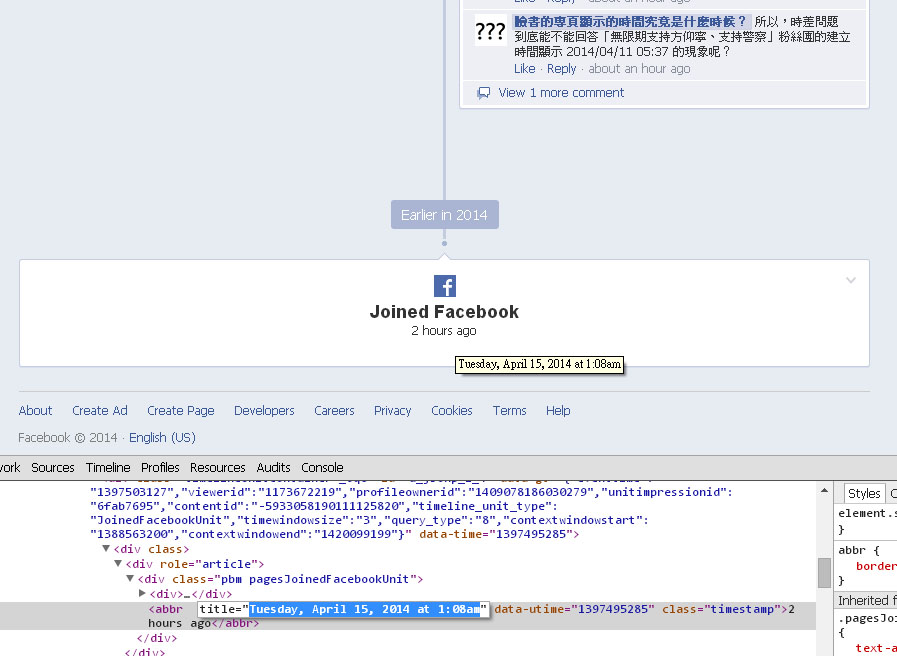Click the scroll up arrow of Elements panel
897x656 pixels.
[824, 490]
